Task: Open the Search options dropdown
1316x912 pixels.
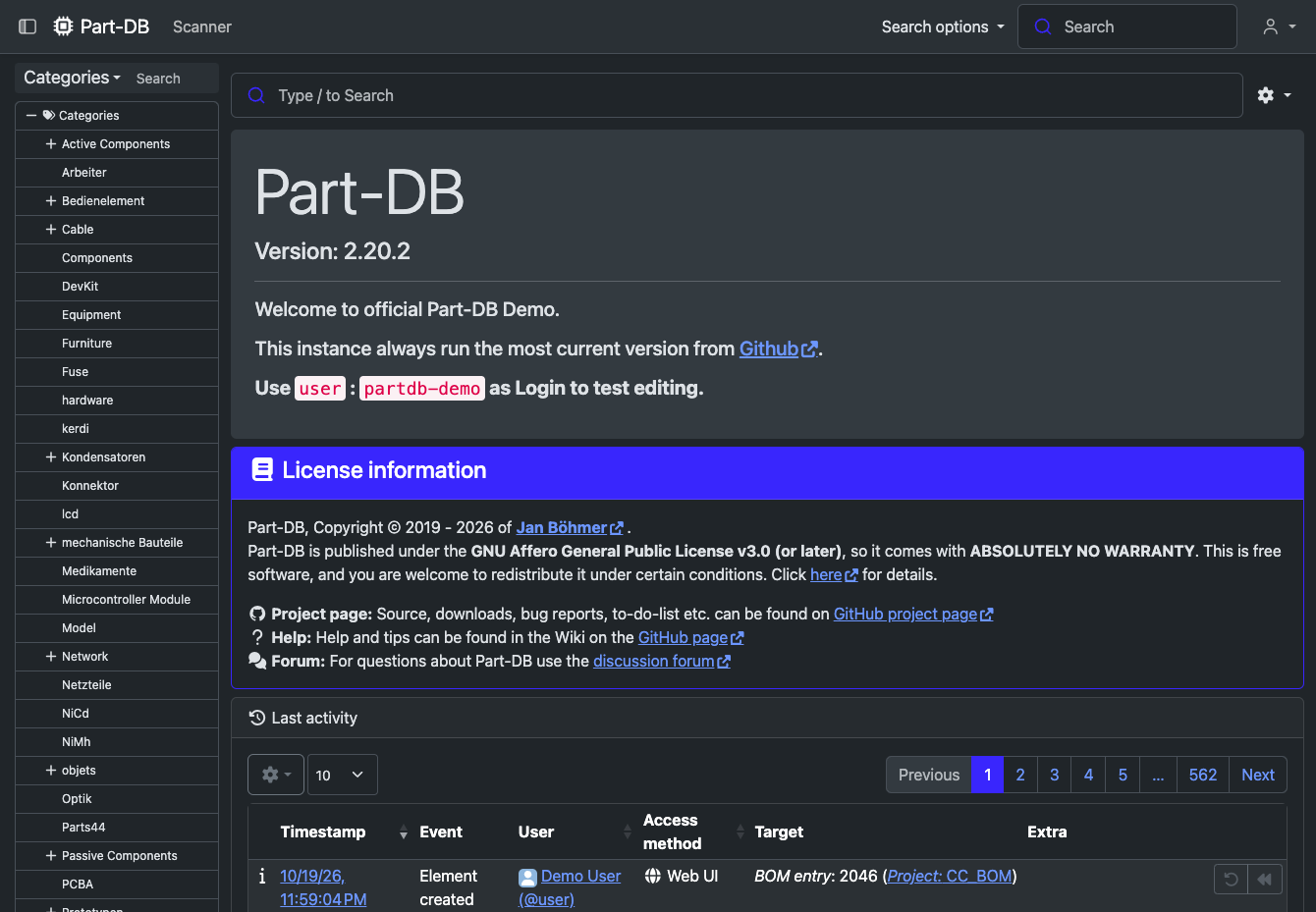Action: 943,27
